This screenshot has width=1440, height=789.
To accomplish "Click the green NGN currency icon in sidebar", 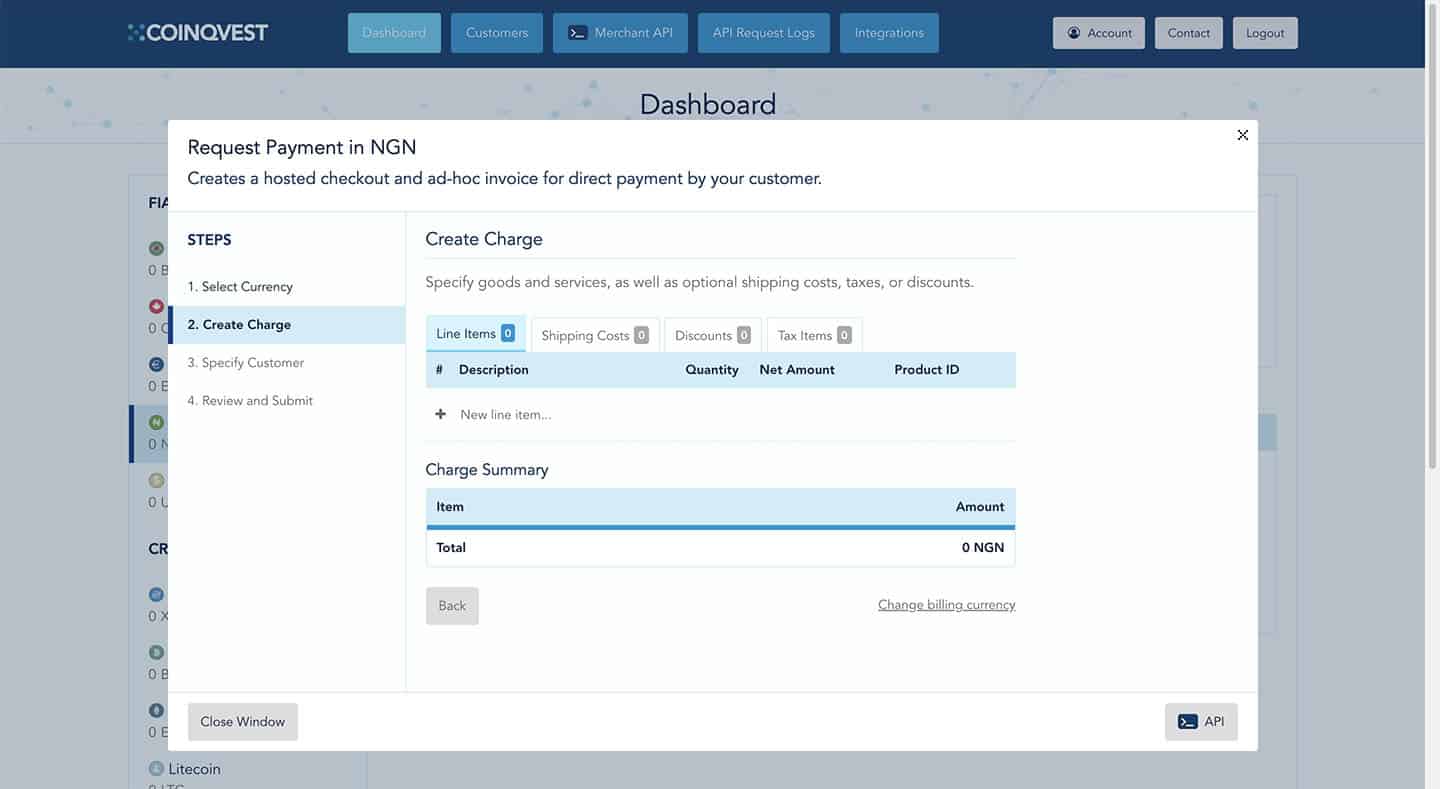I will click(x=156, y=422).
